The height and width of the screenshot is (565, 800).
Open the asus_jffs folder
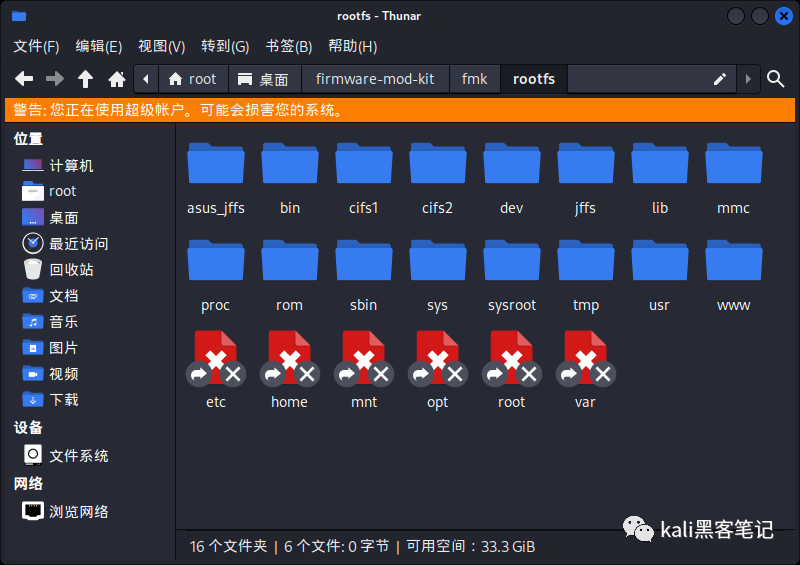click(x=216, y=179)
